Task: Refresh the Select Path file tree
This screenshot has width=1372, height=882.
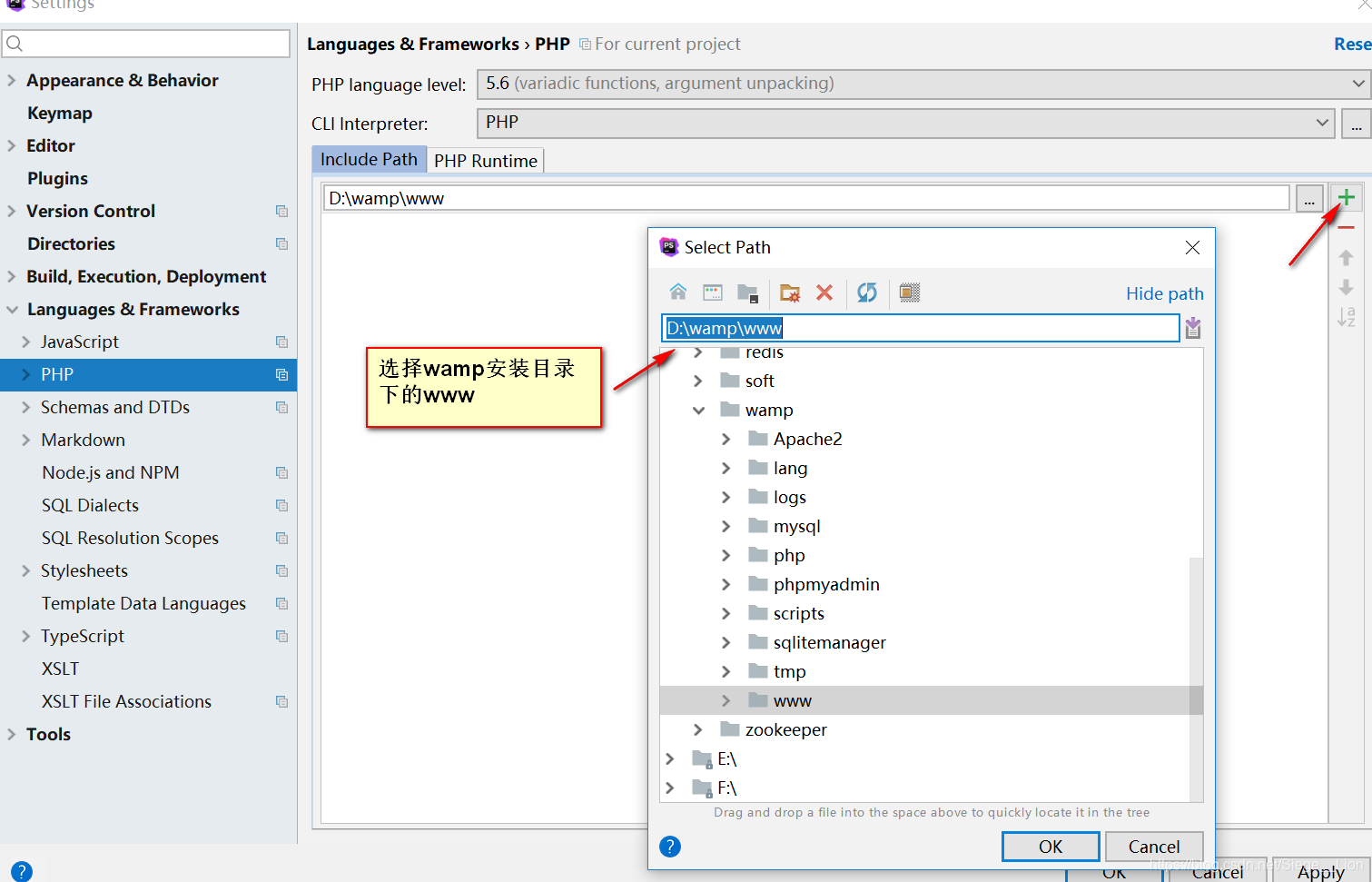Action: point(867,292)
